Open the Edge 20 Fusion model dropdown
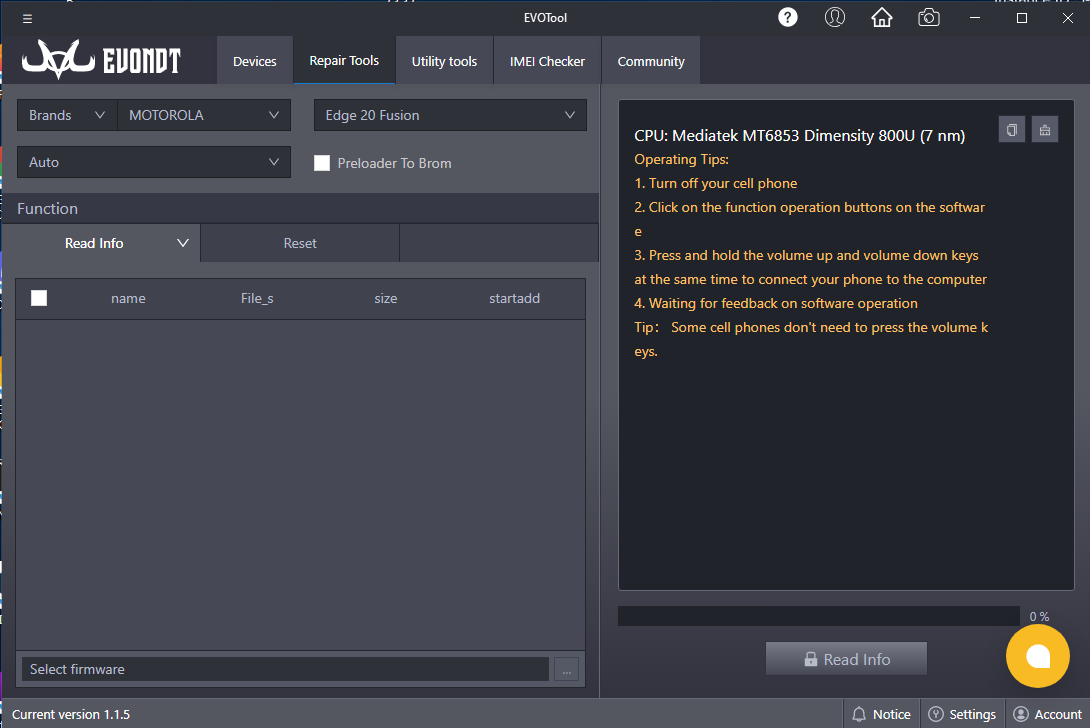The image size is (1090, 728). point(450,115)
